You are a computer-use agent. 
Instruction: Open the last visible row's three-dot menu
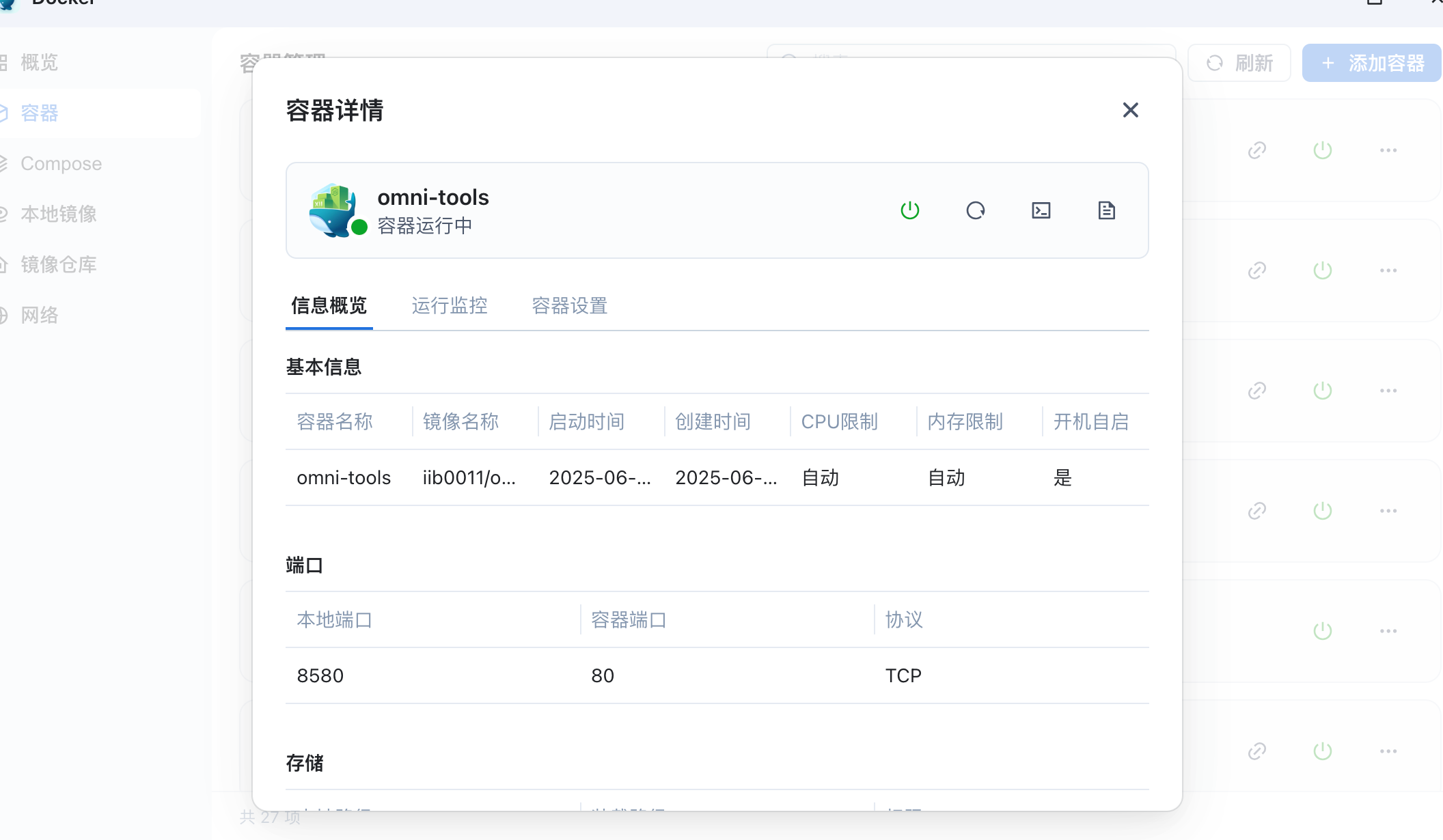click(1388, 751)
